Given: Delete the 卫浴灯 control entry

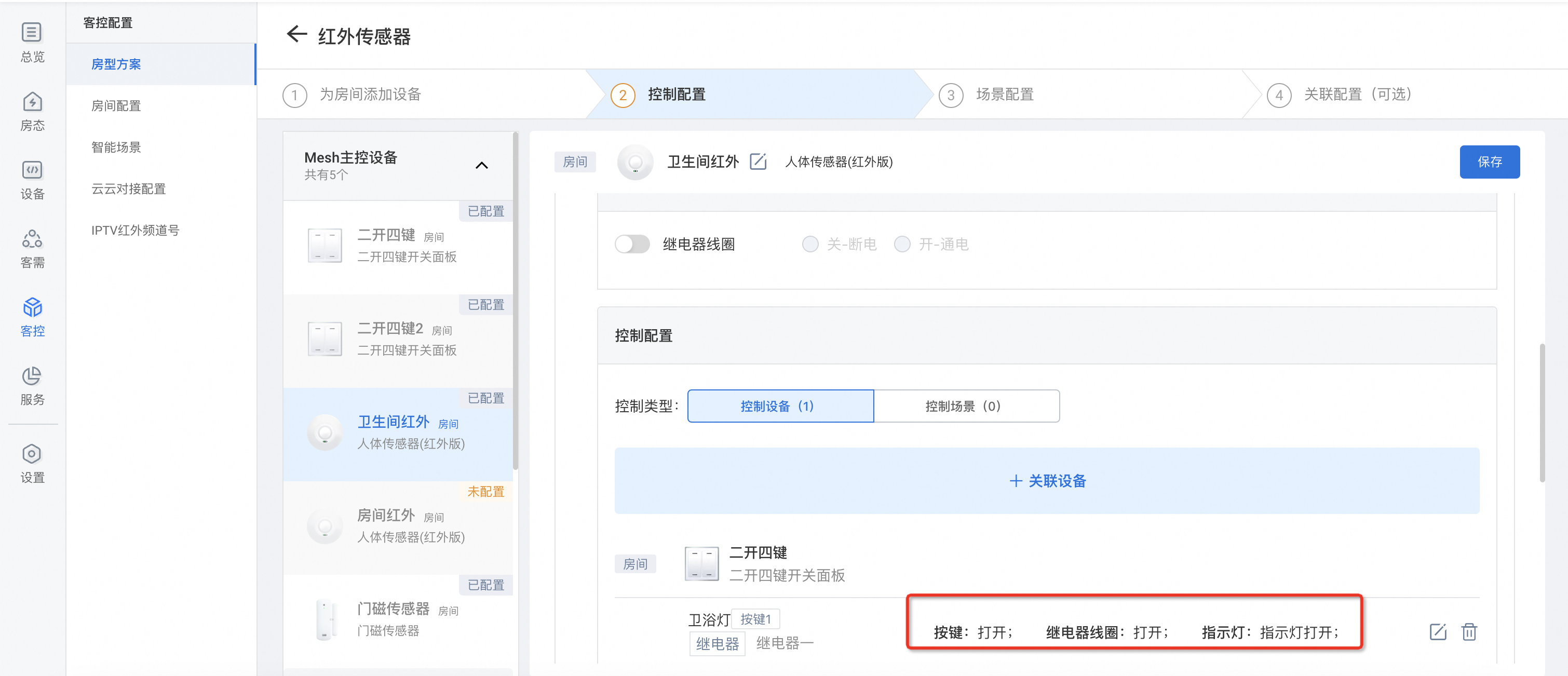Looking at the screenshot, I should pos(1469,631).
